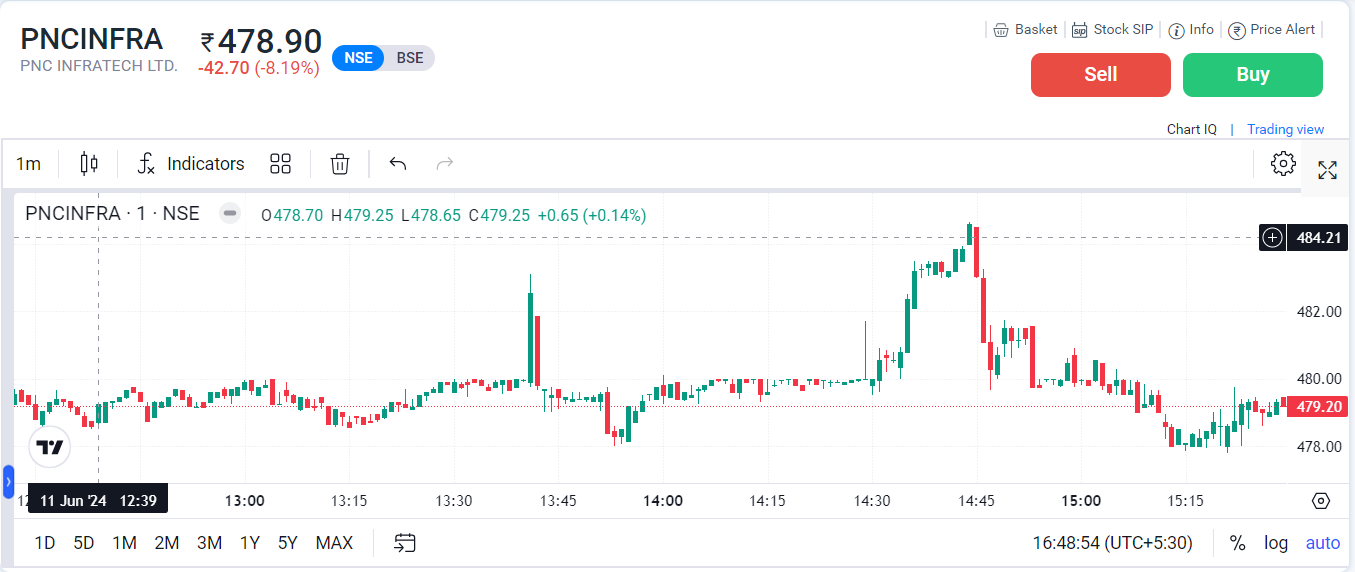This screenshot has width=1355, height=572.
Task: Click the -42.70 (-8.19%) change value
Action: [258, 68]
